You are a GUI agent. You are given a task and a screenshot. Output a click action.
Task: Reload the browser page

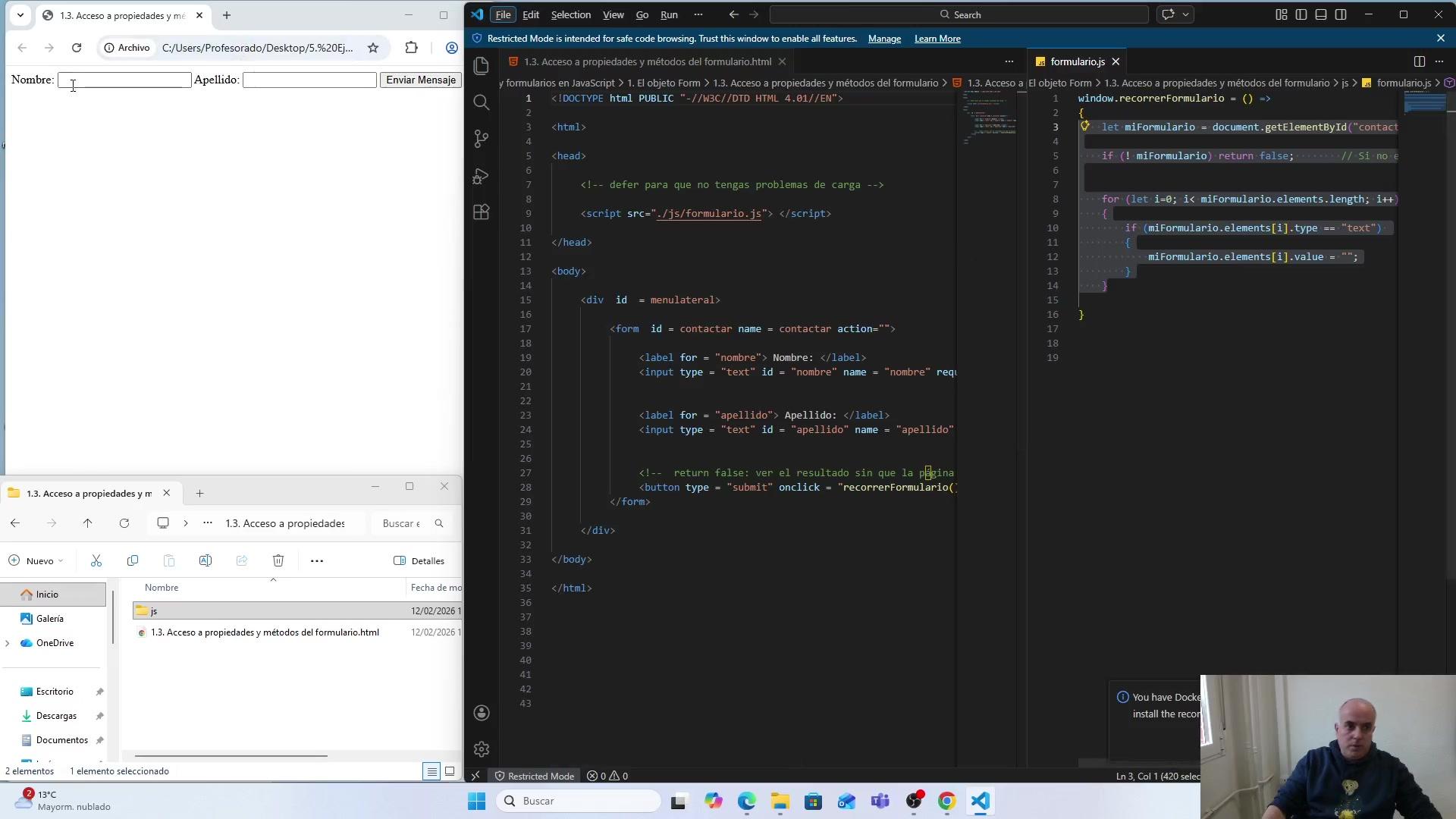77,48
